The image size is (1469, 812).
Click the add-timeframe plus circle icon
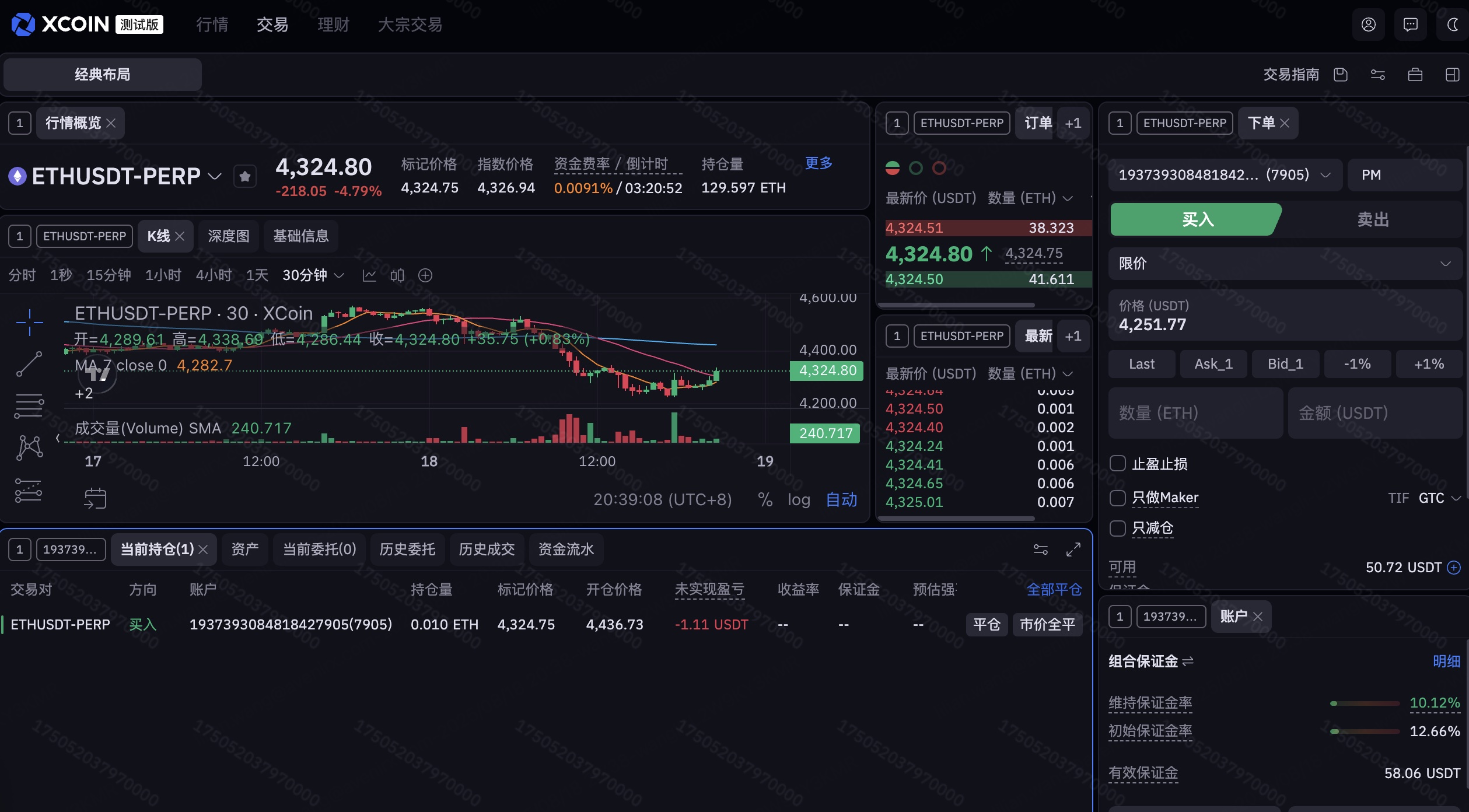pyautogui.click(x=425, y=275)
